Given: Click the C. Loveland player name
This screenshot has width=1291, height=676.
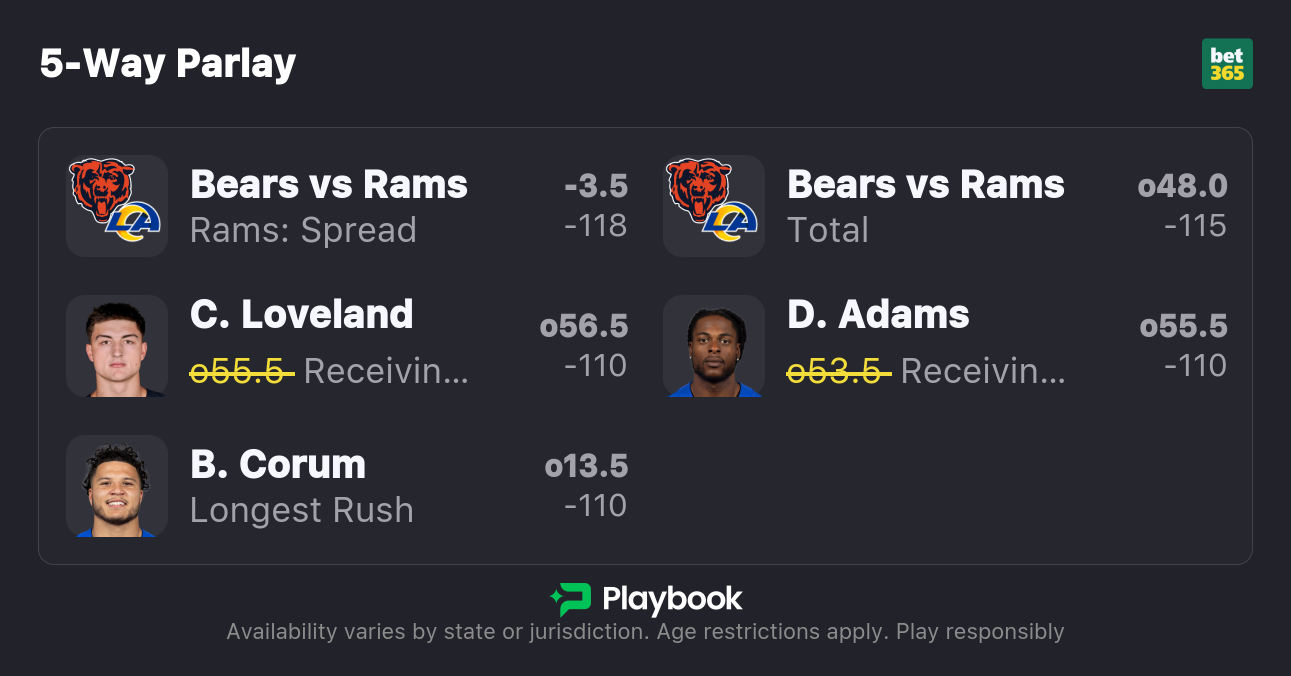Looking at the screenshot, I should (301, 315).
